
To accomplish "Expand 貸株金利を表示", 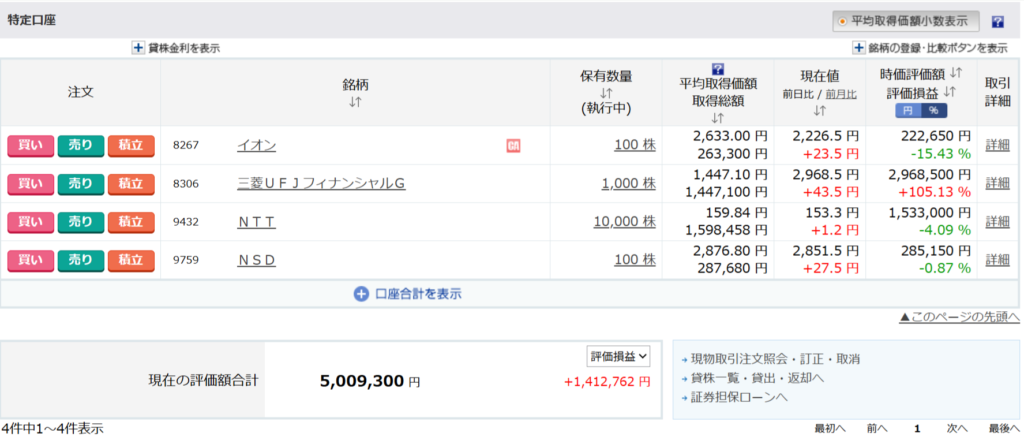I will [x=176, y=48].
